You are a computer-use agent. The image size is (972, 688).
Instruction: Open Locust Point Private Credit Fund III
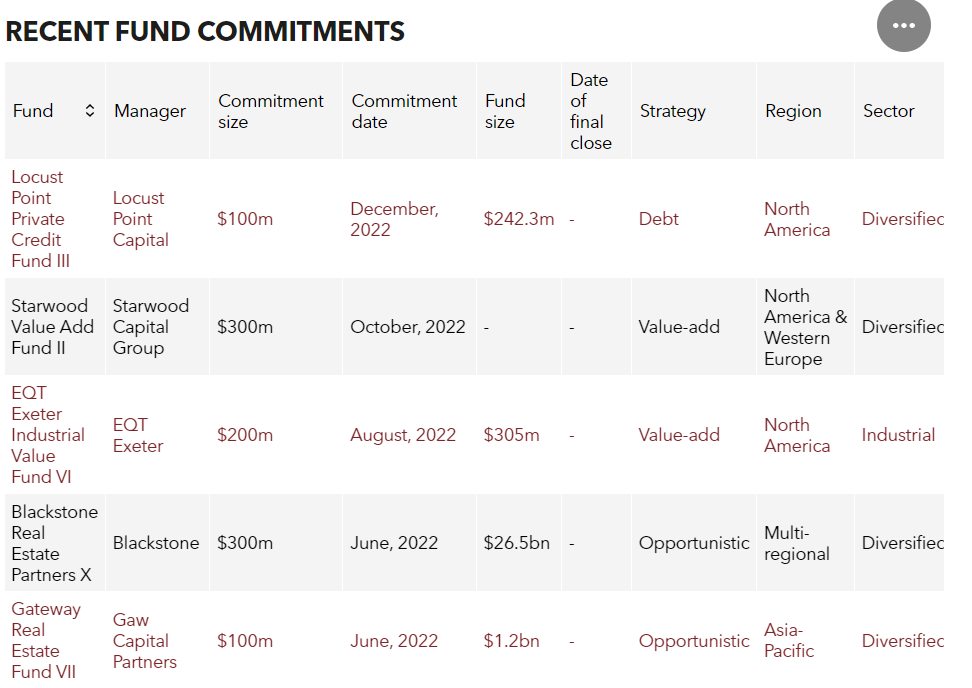tap(39, 219)
